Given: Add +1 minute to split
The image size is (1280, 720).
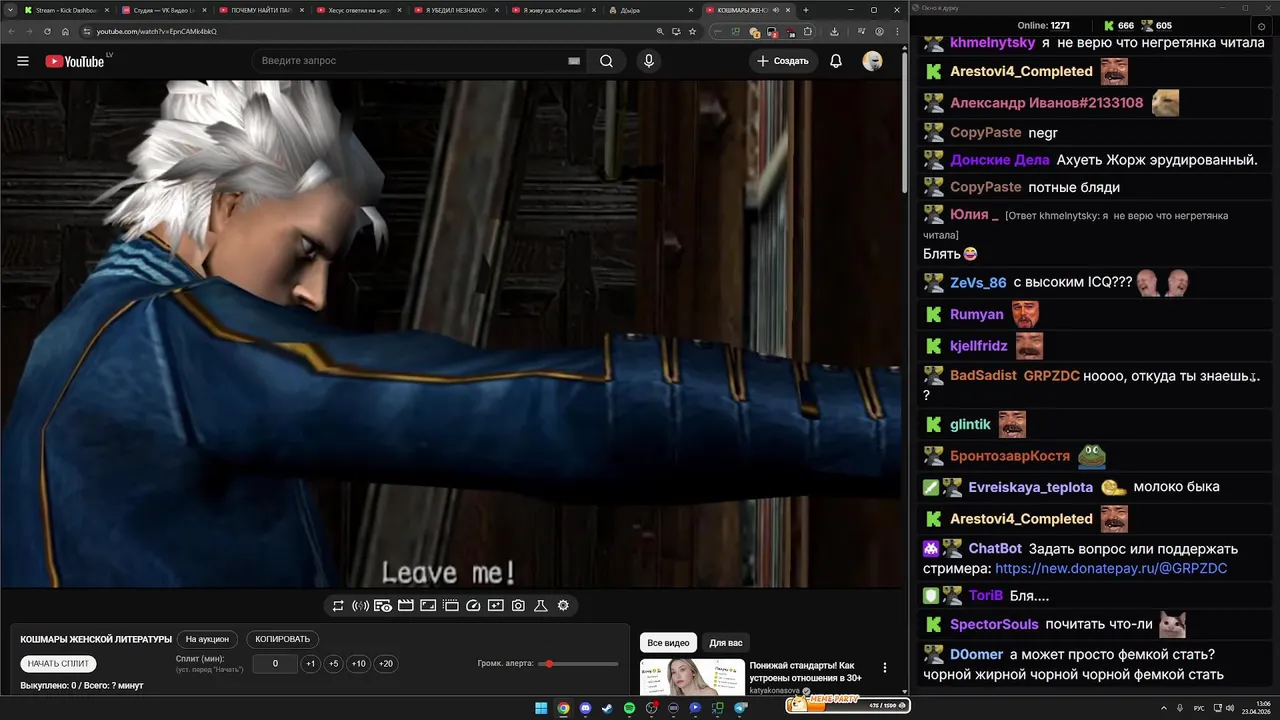Looking at the screenshot, I should point(311,664).
